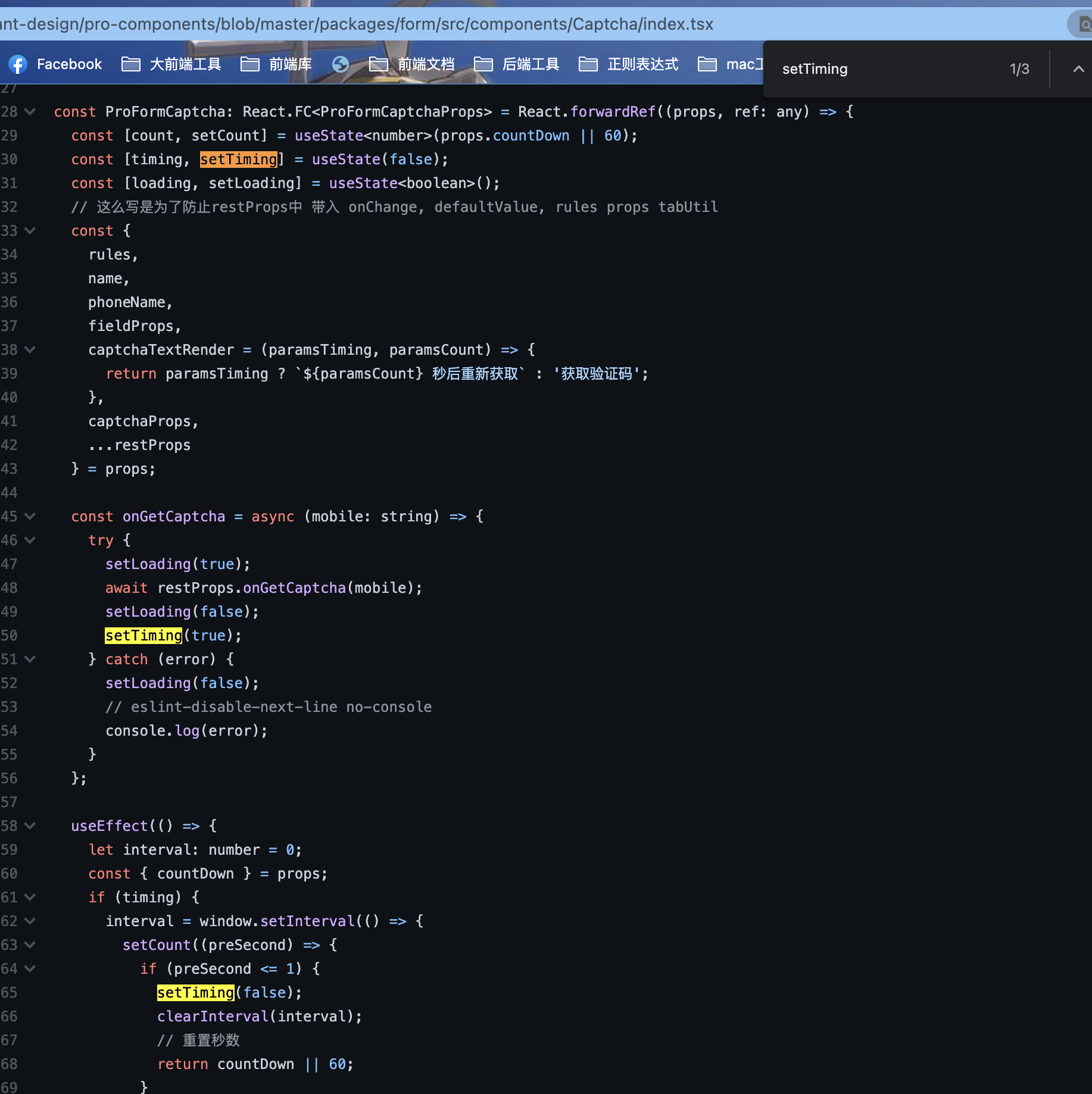Image resolution: width=1092 pixels, height=1094 pixels.
Task: Collapse the catch block at line 51
Action: (30, 659)
